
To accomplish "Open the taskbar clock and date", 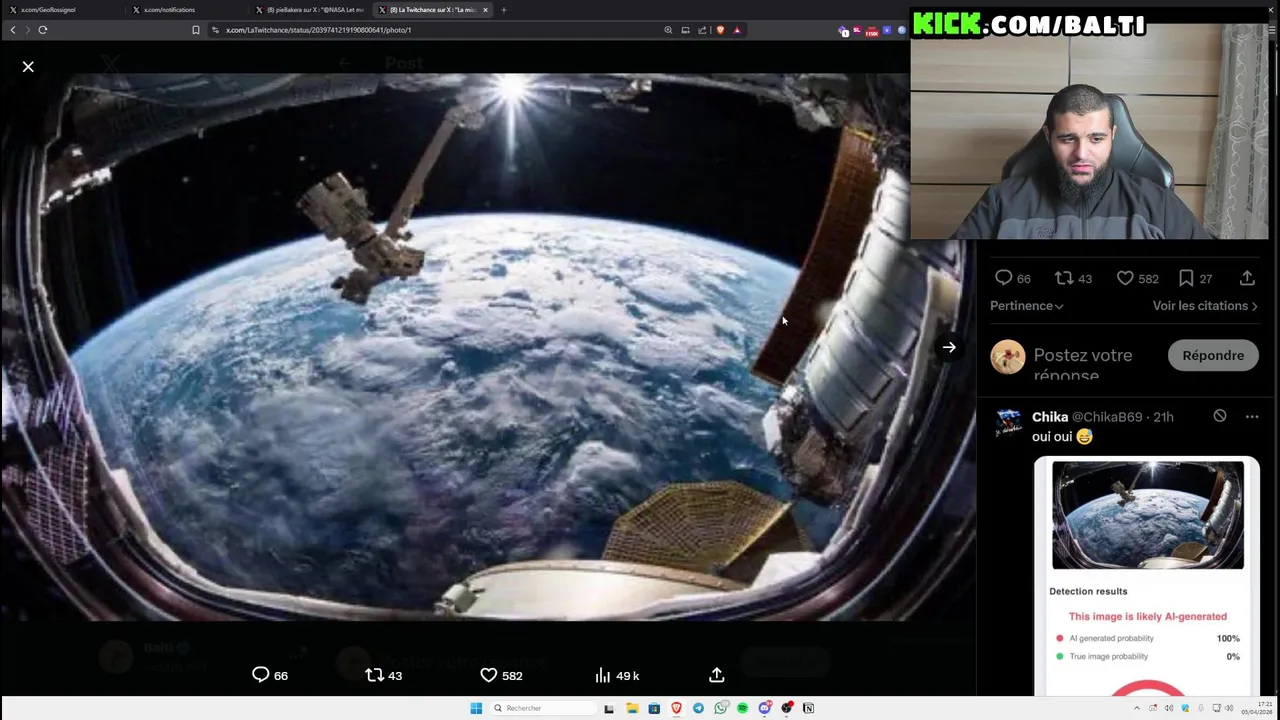I will pyautogui.click(x=1256, y=708).
